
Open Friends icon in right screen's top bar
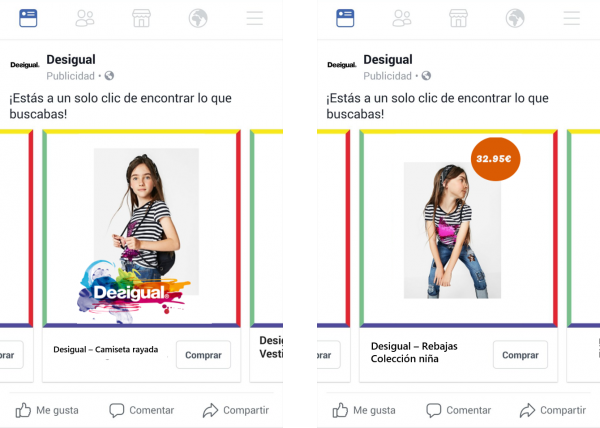coord(401,18)
